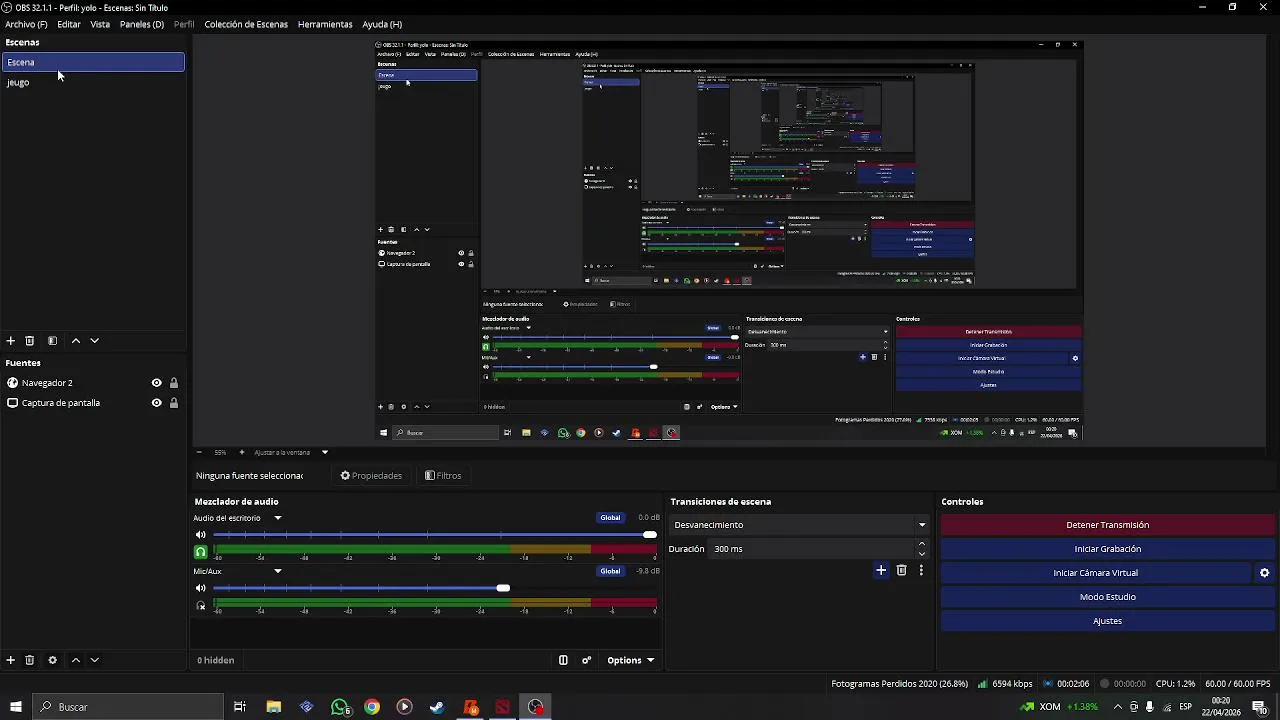Click Iniciar Grabación

pos(1107,549)
